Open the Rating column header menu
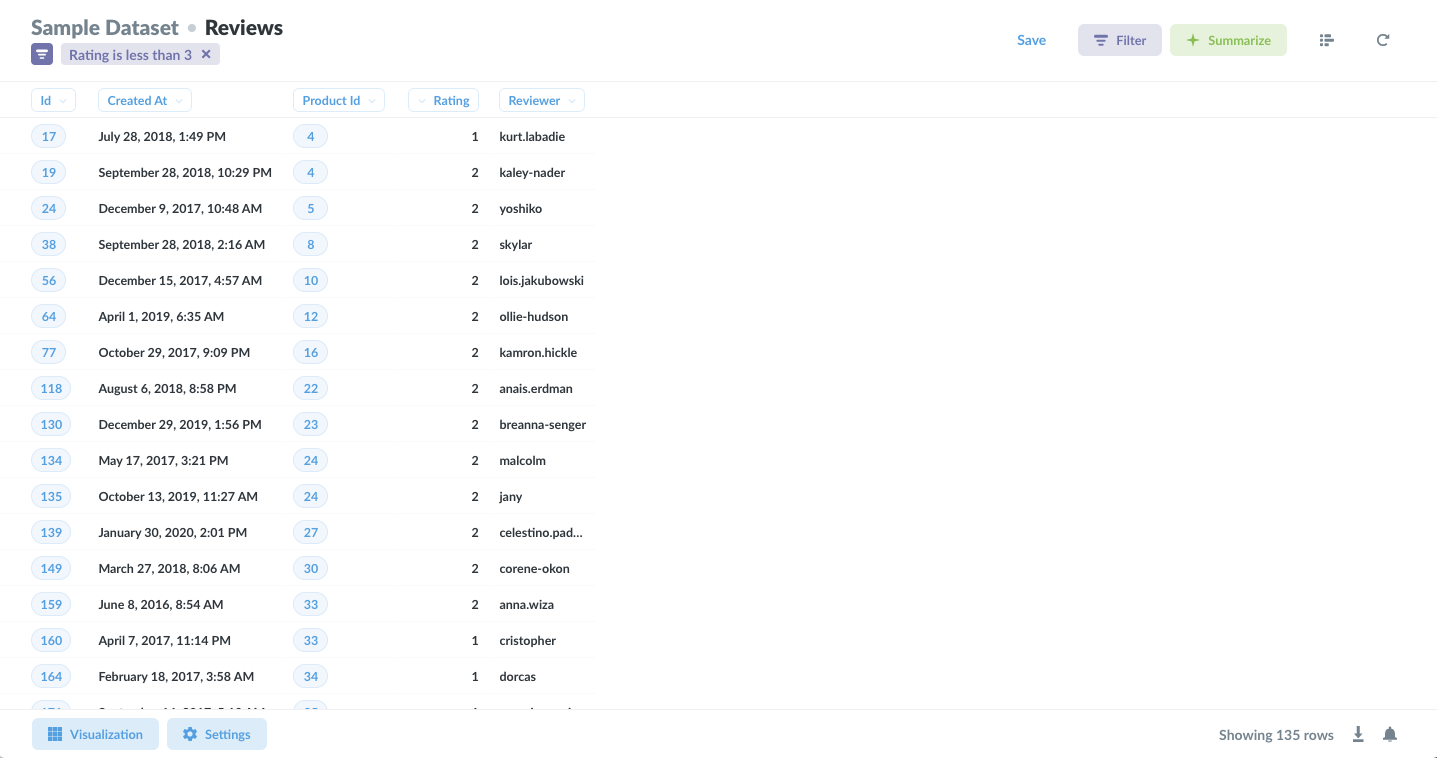This screenshot has height=758, width=1437. click(443, 100)
